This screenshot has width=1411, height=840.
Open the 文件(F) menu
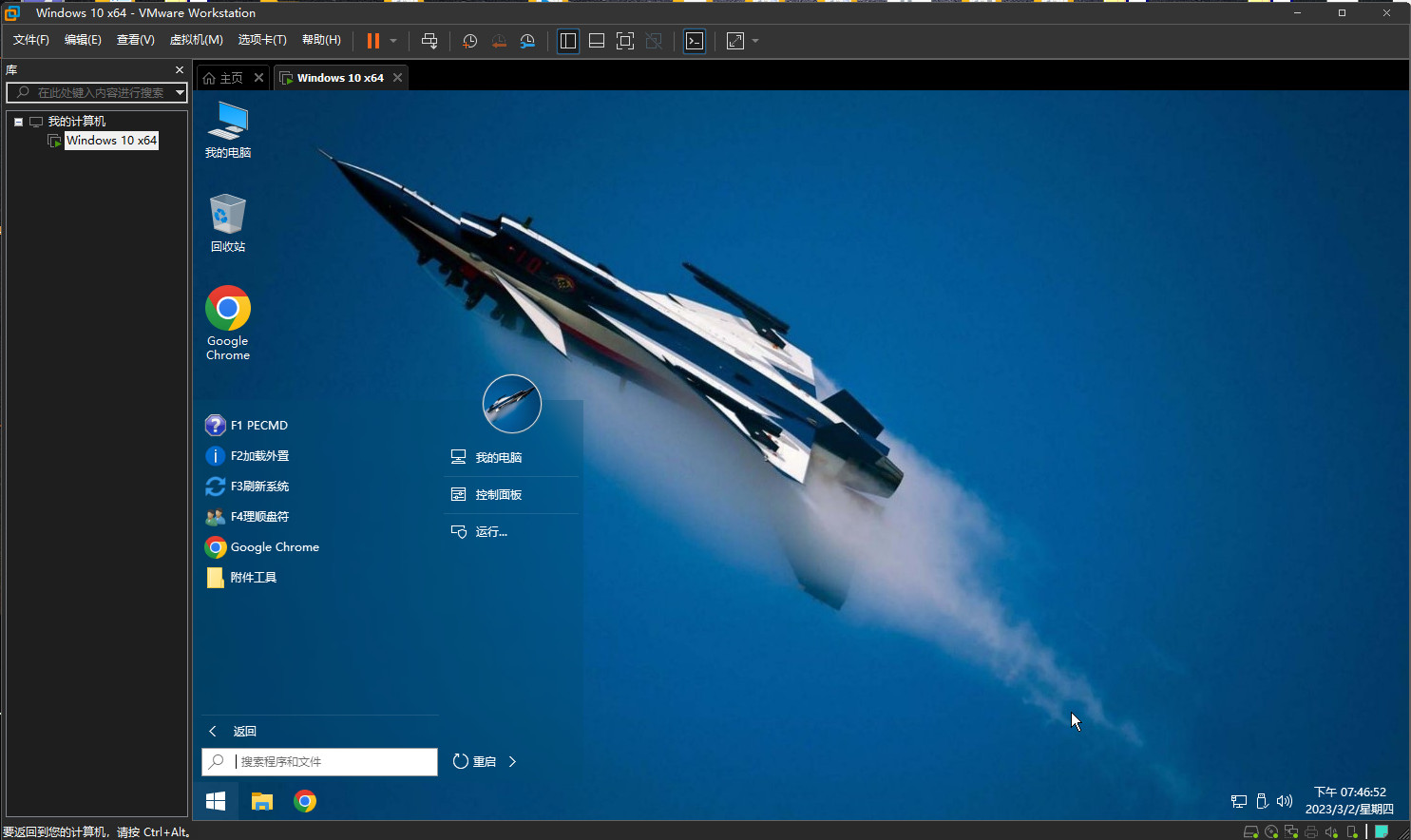click(x=31, y=40)
